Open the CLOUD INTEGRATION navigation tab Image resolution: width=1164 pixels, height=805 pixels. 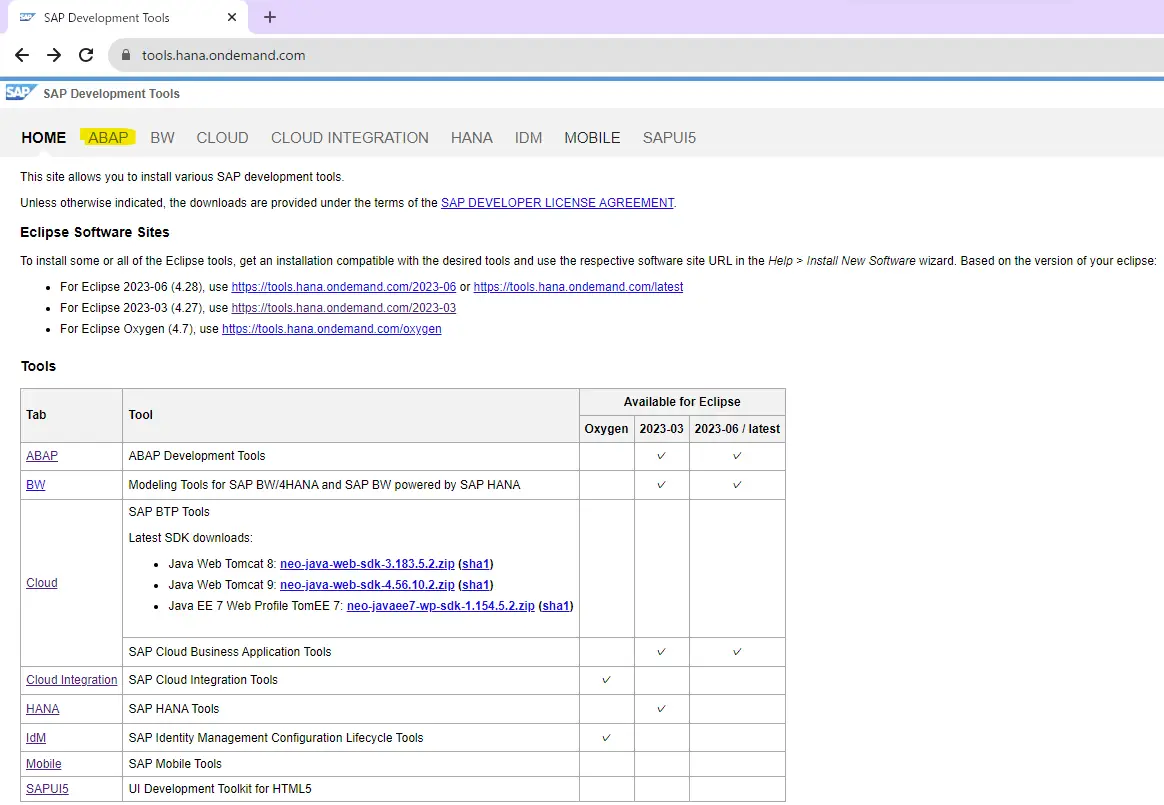(x=350, y=137)
